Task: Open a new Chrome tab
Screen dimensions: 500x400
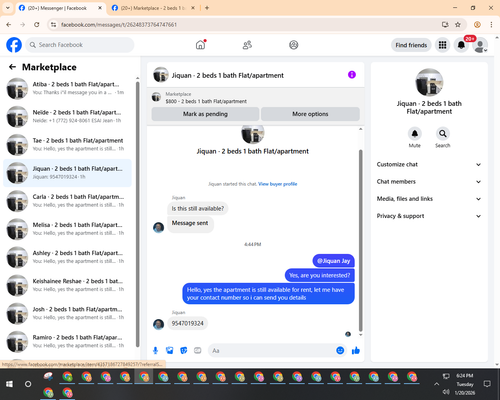Action: [x=207, y=8]
